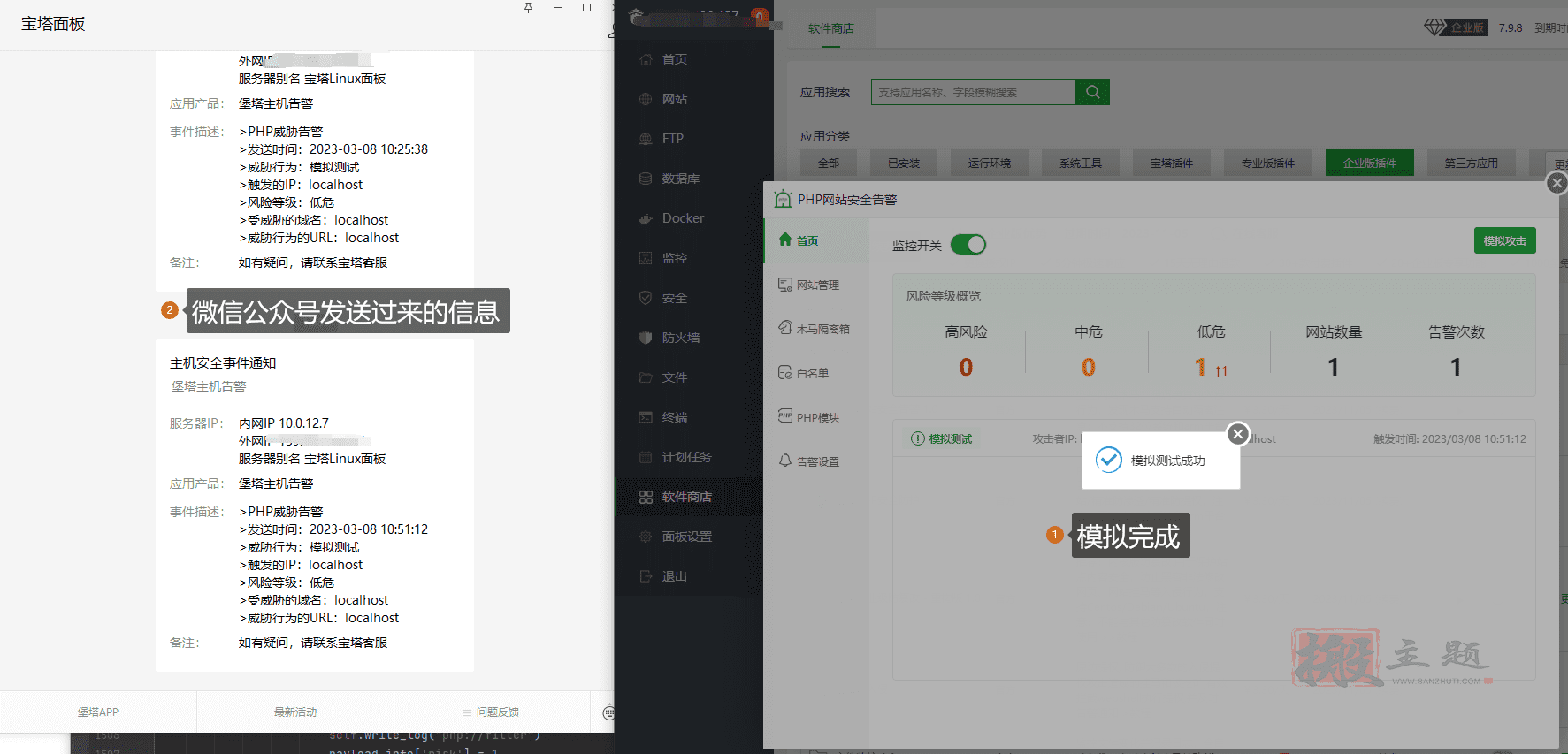Click the green search magnifier button
Screen dimensions: 1568x754
[x=1092, y=92]
